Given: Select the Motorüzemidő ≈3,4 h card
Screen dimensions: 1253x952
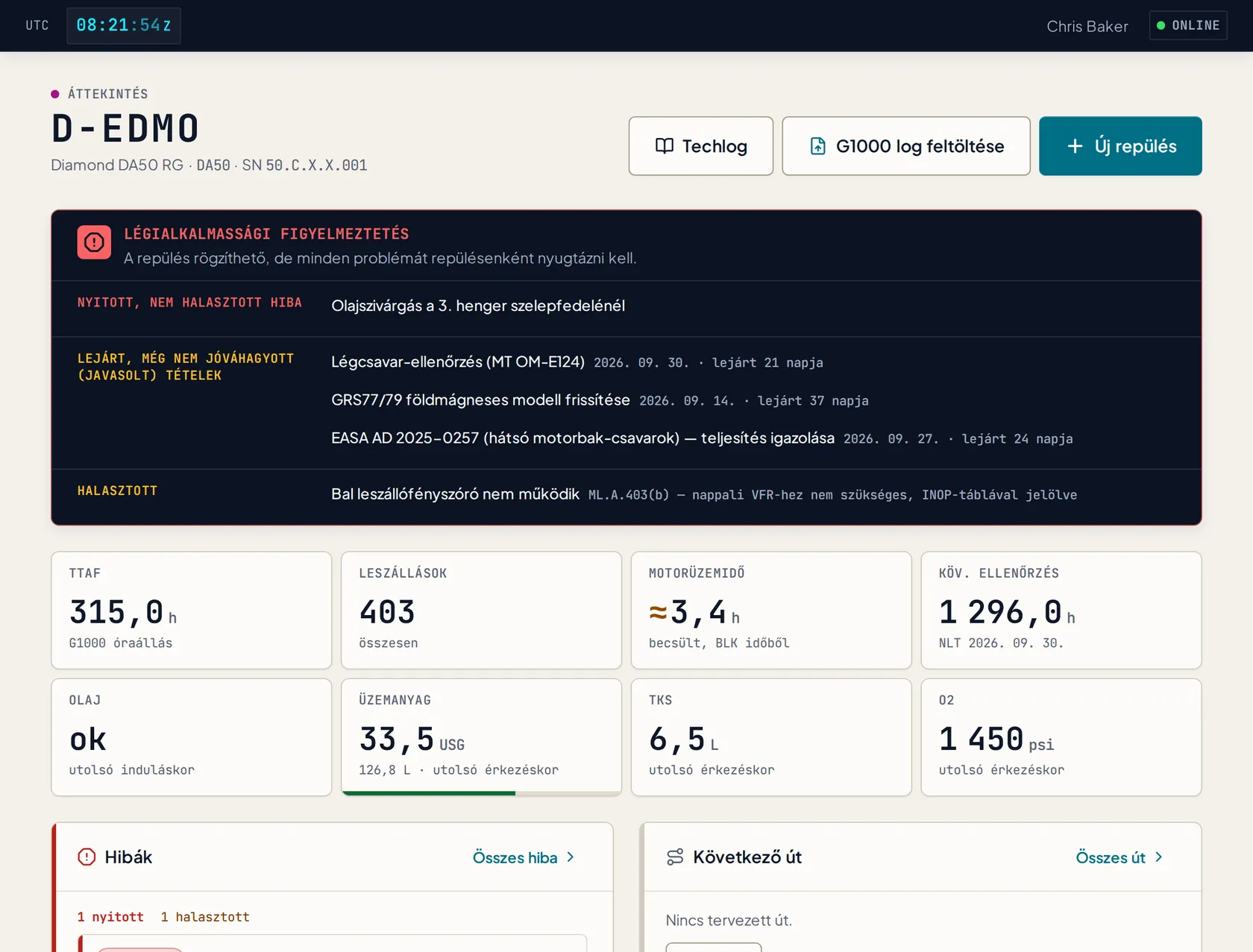Looking at the screenshot, I should tap(771, 611).
